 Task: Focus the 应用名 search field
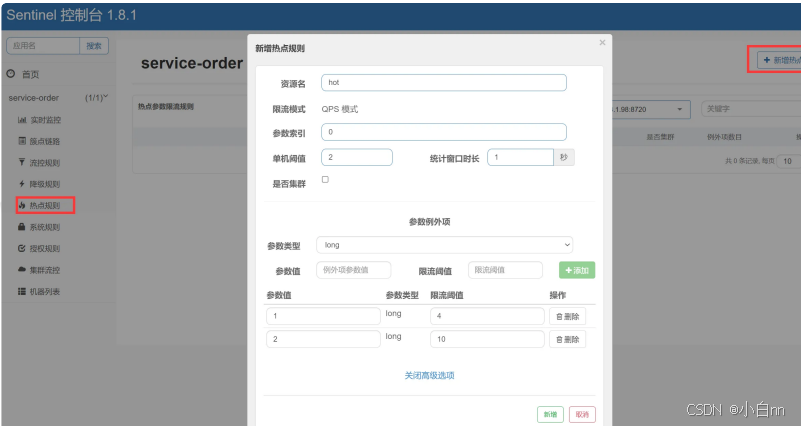coord(43,46)
